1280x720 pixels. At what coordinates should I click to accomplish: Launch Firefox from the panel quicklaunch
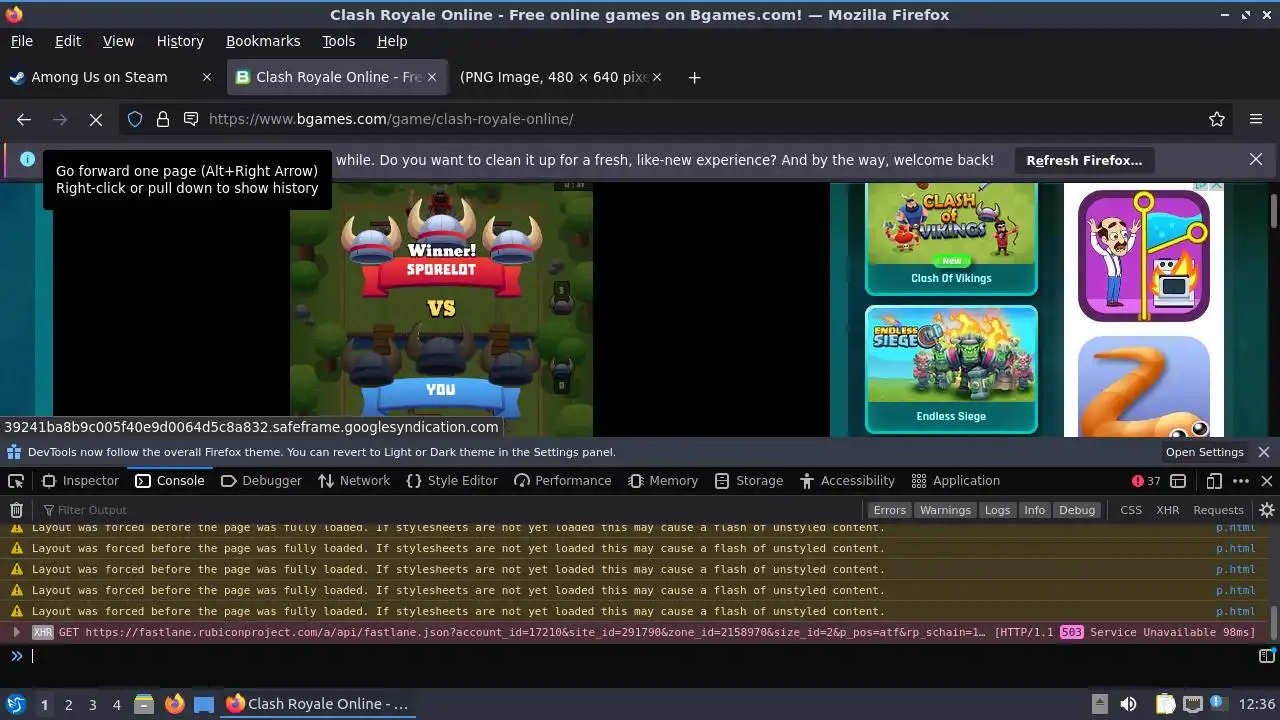click(x=174, y=704)
